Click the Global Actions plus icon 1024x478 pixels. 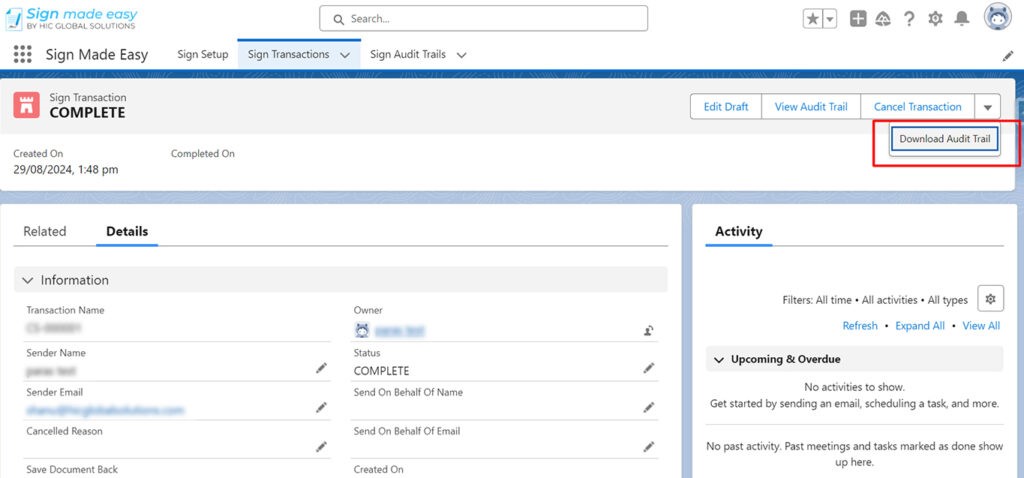pos(858,19)
